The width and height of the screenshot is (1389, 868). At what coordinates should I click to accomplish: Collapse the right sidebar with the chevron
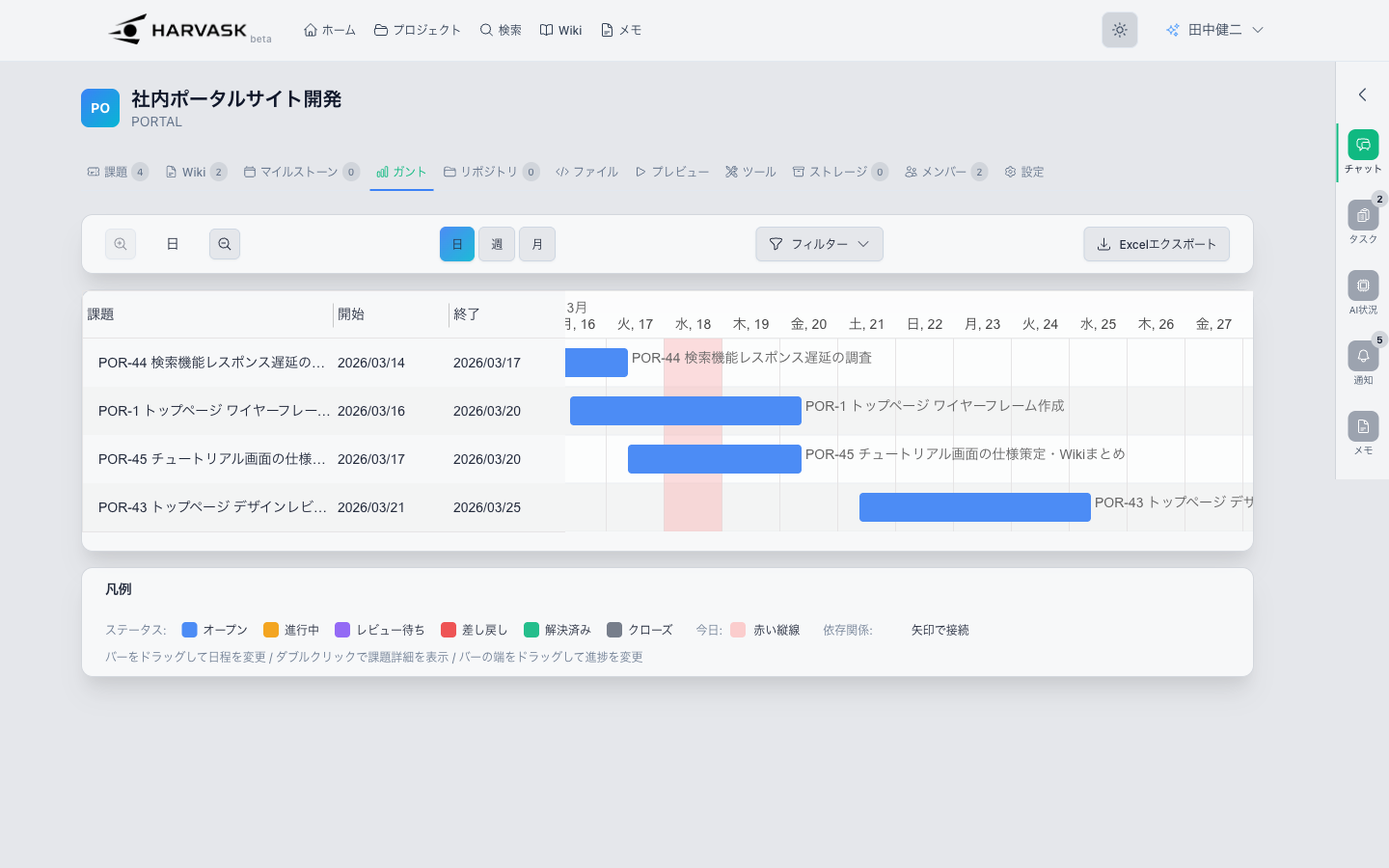(1362, 95)
